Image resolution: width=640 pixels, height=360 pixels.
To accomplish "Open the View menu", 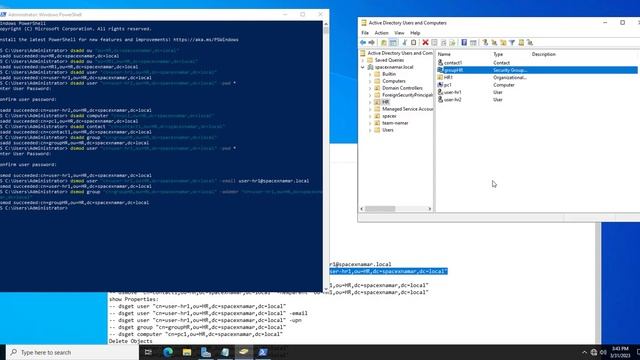I will tap(399, 33).
